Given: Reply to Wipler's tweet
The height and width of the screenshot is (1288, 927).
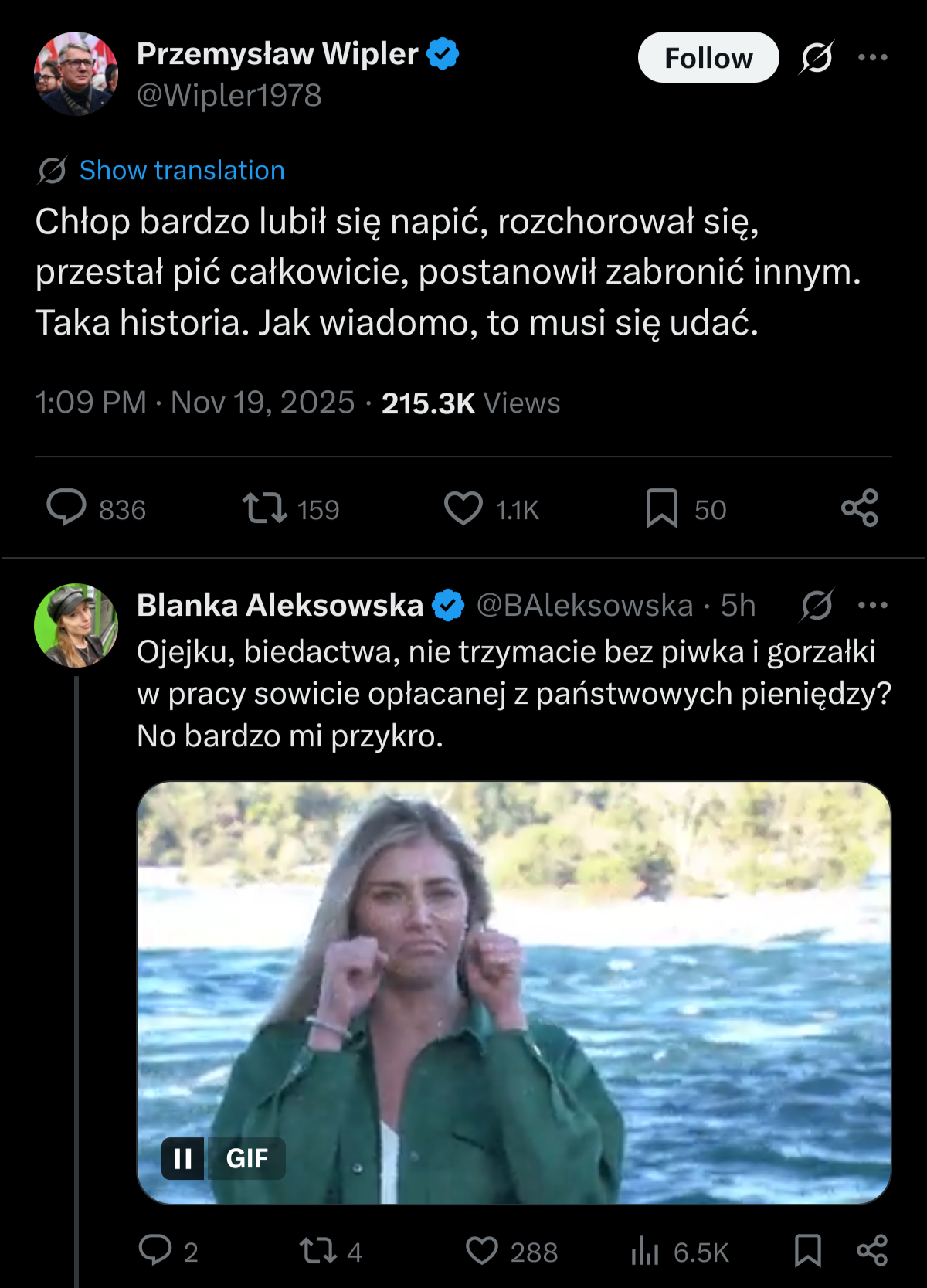Looking at the screenshot, I should [70, 508].
